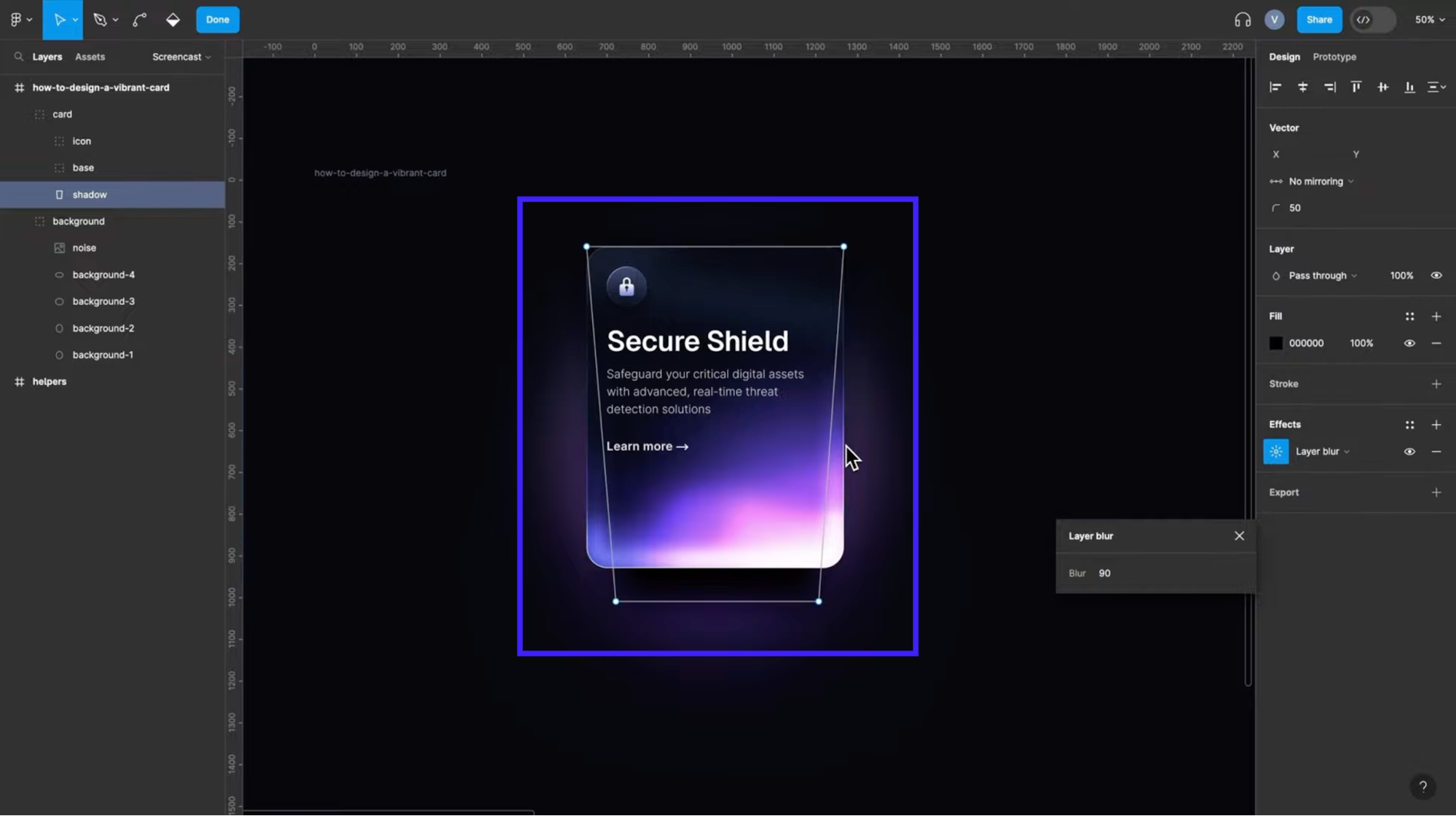Open the Pass through blend mode dropdown
The image size is (1456, 816).
coord(1322,275)
